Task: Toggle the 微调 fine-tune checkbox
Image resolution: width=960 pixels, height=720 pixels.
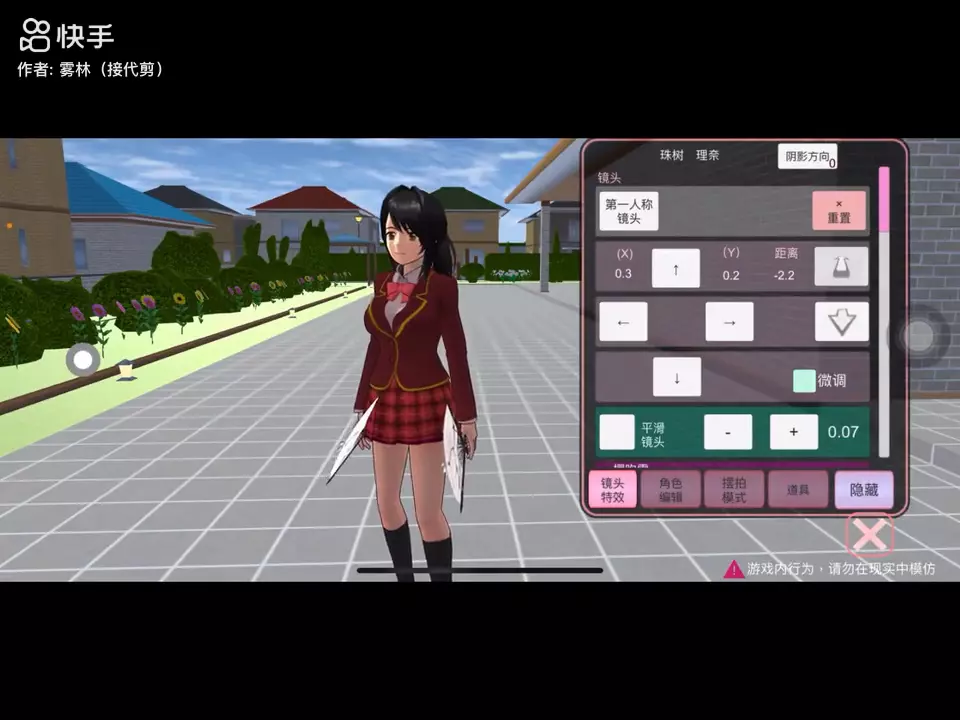Action: coord(804,381)
